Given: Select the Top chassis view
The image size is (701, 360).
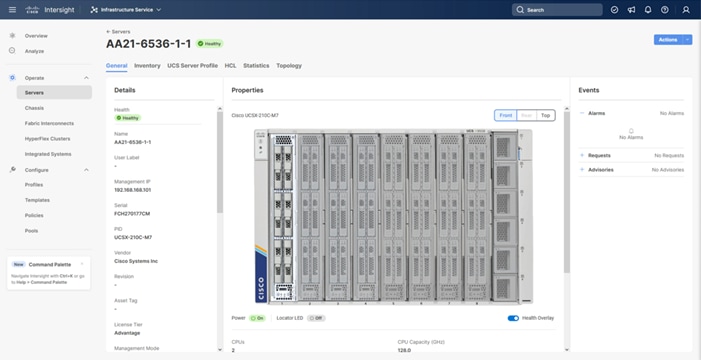Looking at the screenshot, I should coord(545,115).
